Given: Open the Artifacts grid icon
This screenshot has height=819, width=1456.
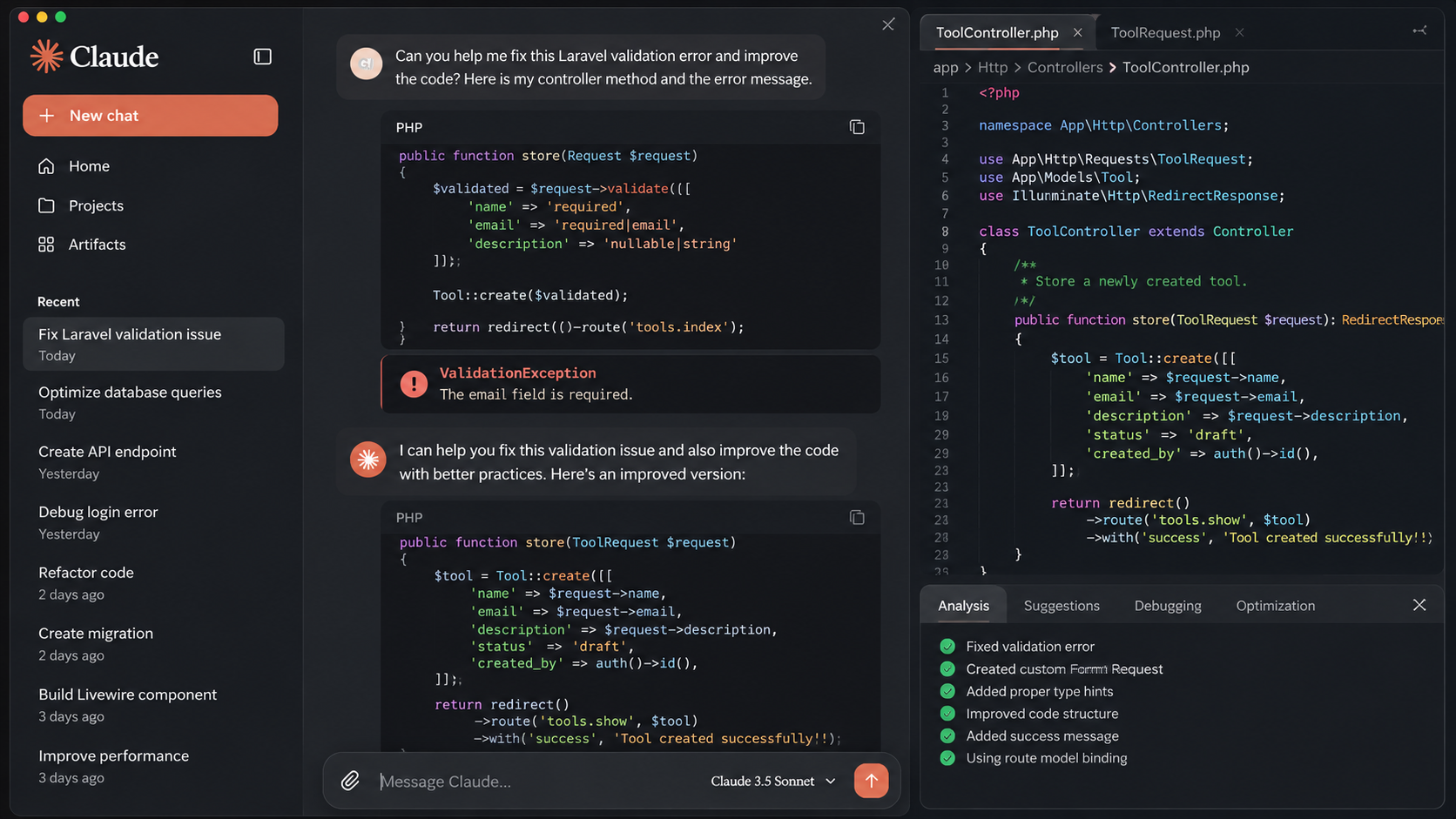Looking at the screenshot, I should pyautogui.click(x=46, y=245).
